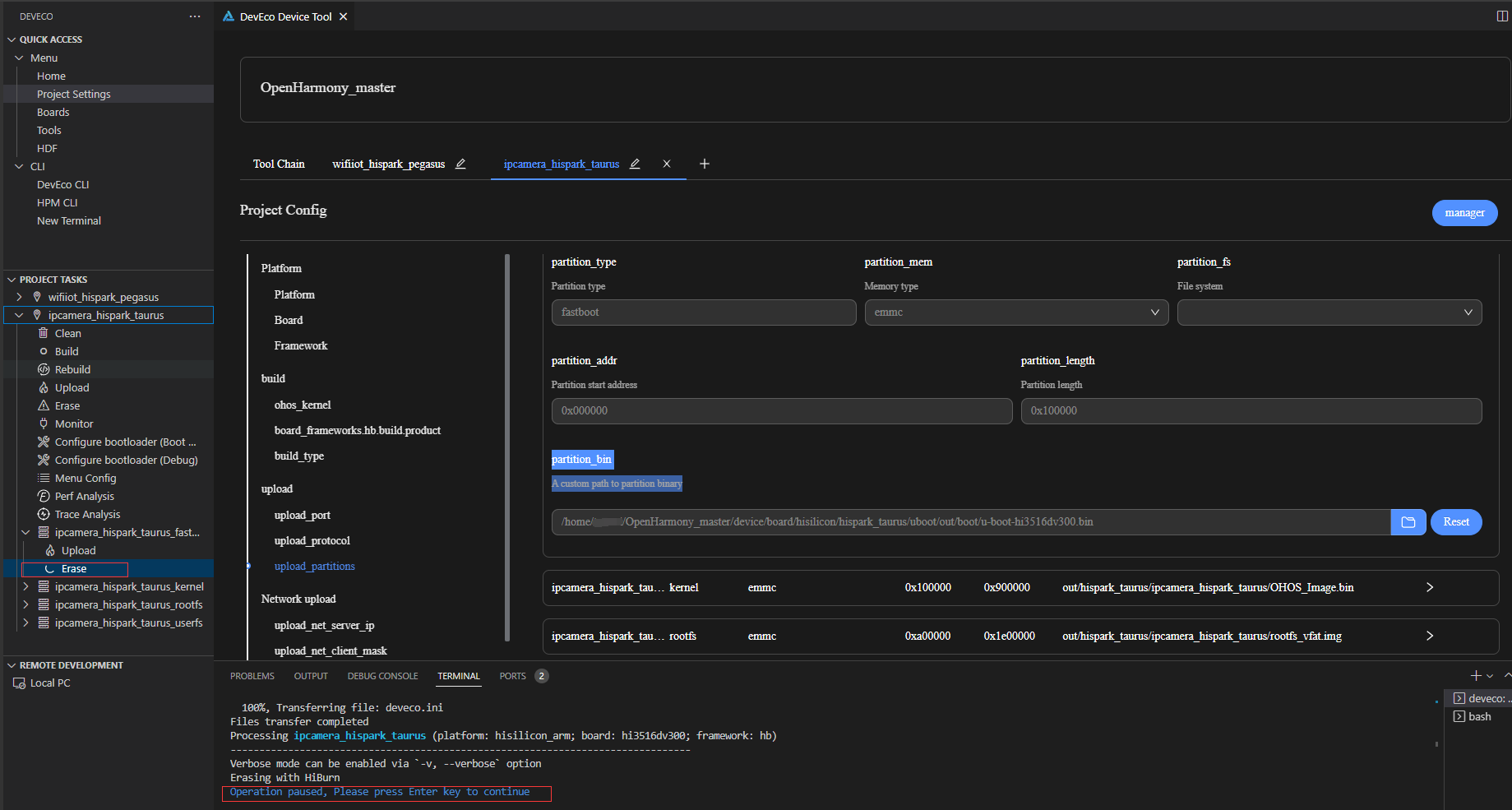Add a new config tab with plus icon

tap(705, 164)
